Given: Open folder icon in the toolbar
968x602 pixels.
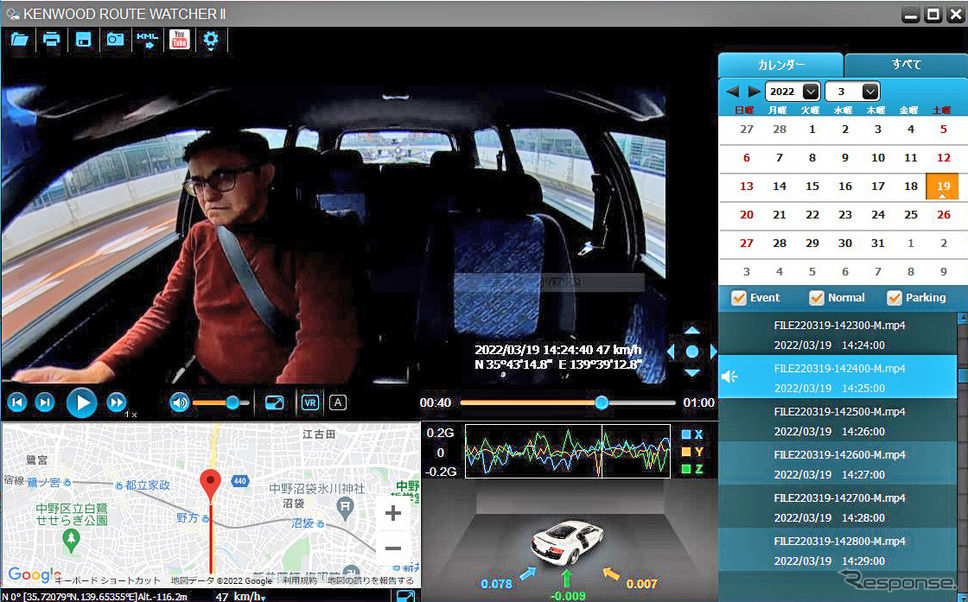Looking at the screenshot, I should [x=20, y=40].
